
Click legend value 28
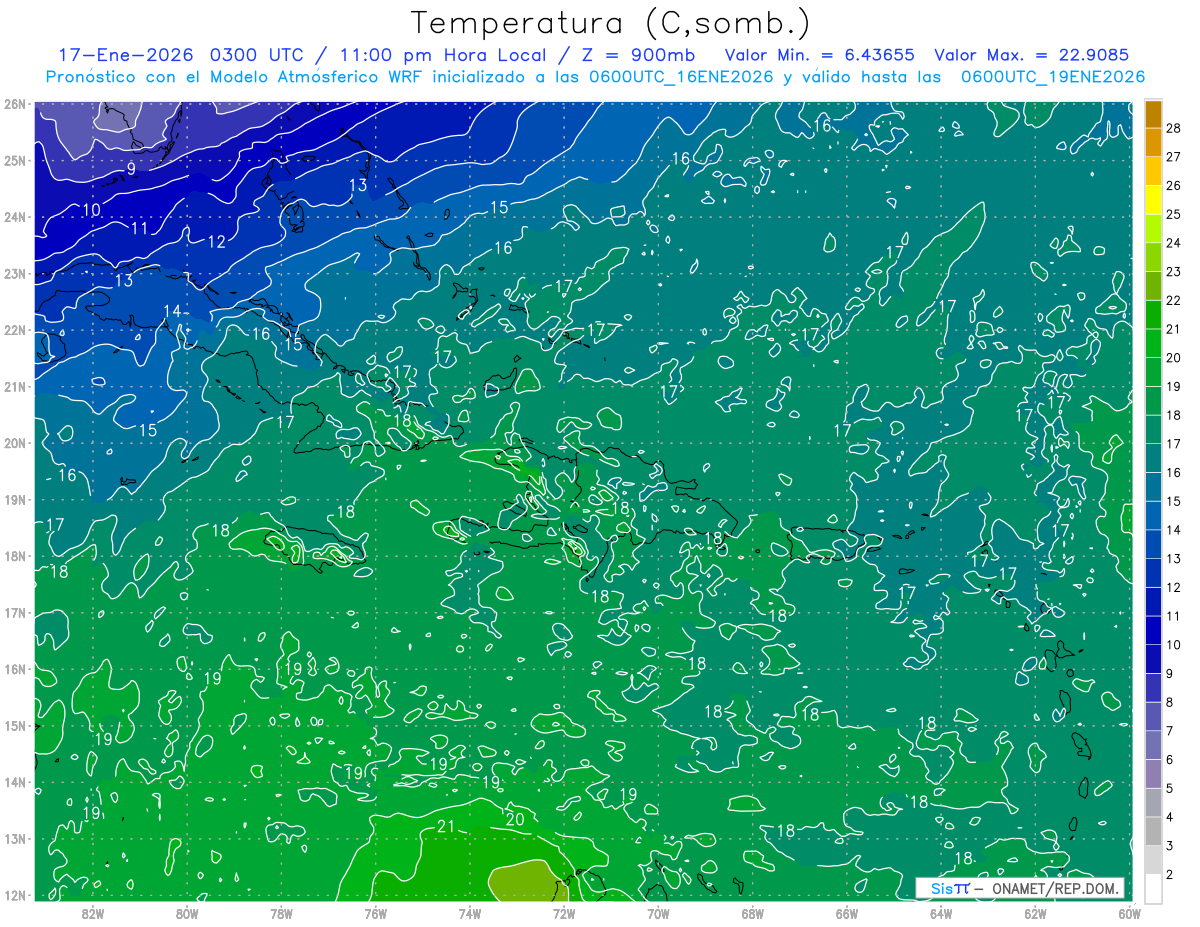(x=1173, y=127)
